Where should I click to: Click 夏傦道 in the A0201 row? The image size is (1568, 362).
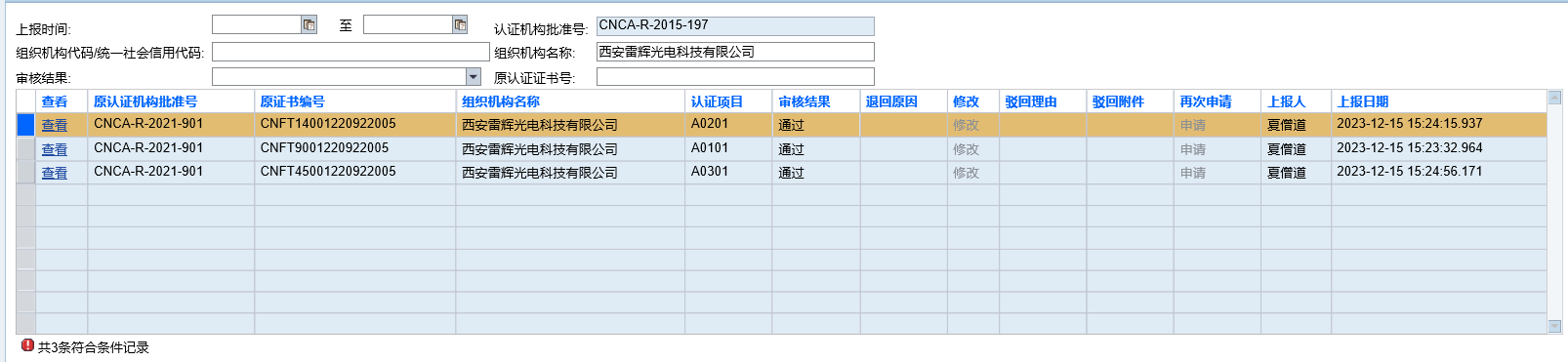click(x=1287, y=125)
